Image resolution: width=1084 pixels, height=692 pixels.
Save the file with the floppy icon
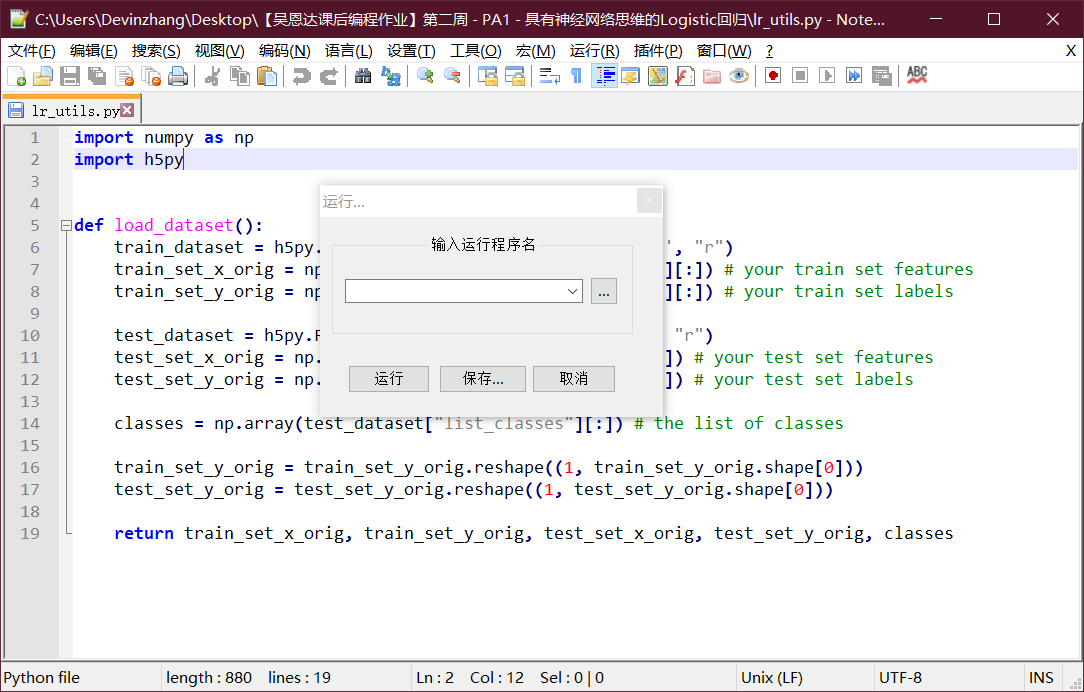(70, 76)
